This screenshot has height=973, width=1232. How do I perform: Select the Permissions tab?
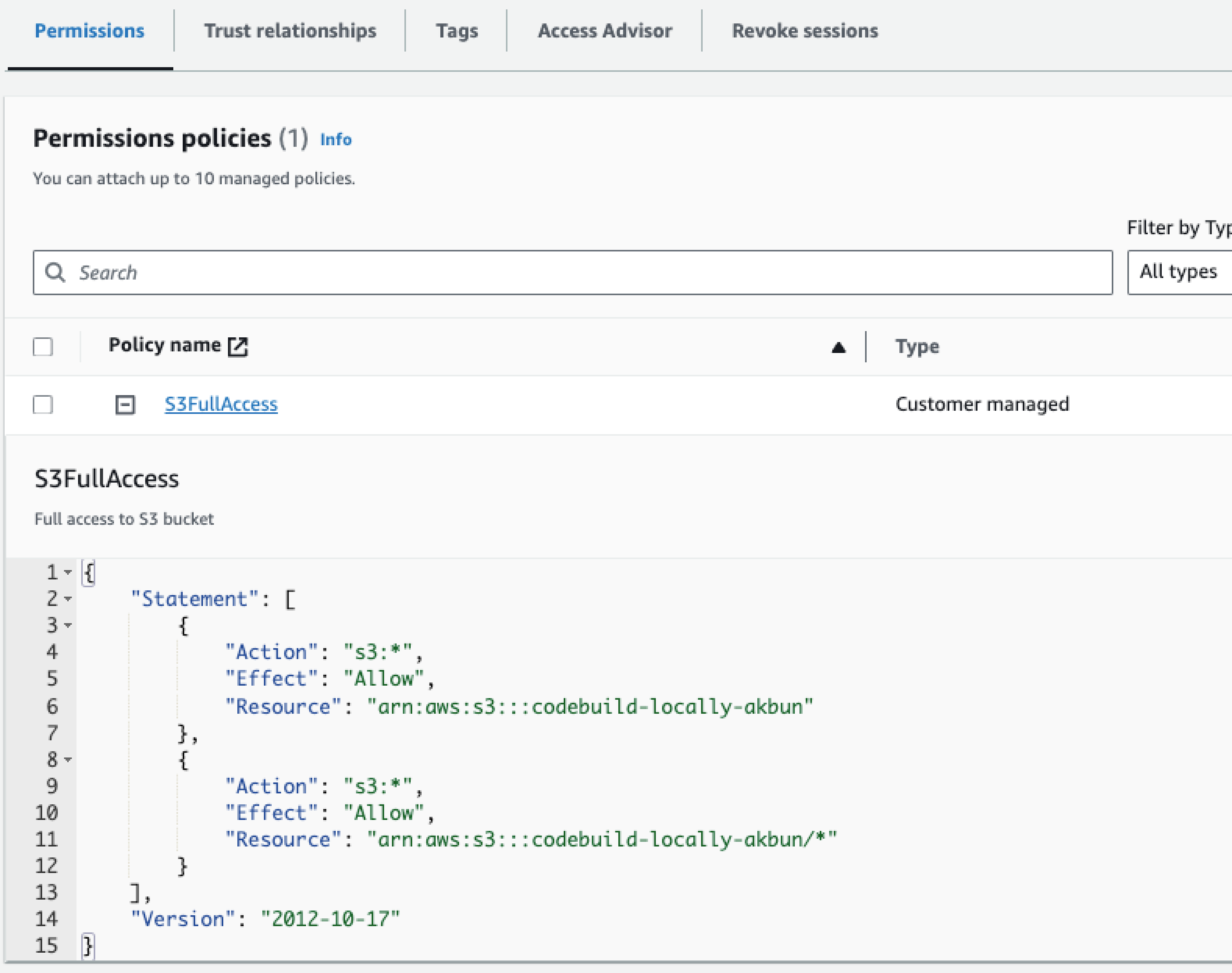[89, 31]
